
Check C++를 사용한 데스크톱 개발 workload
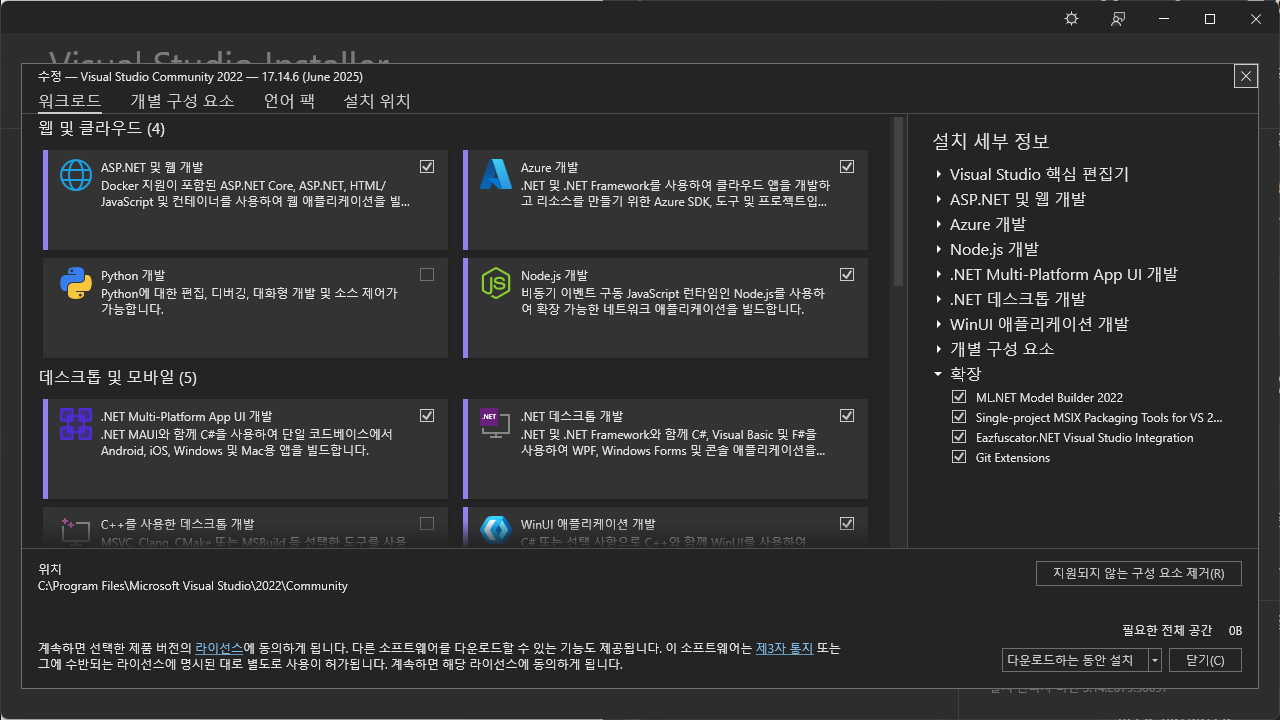coord(427,523)
